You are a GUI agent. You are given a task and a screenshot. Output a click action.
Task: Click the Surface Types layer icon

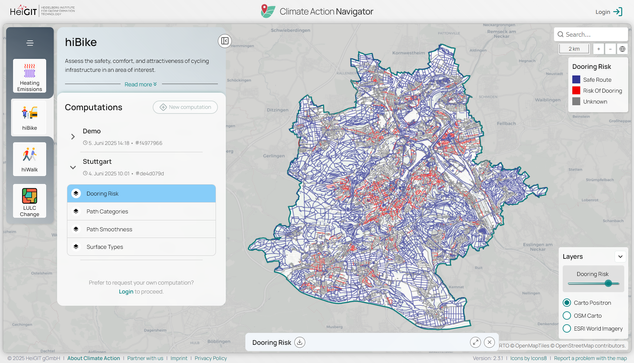point(76,247)
